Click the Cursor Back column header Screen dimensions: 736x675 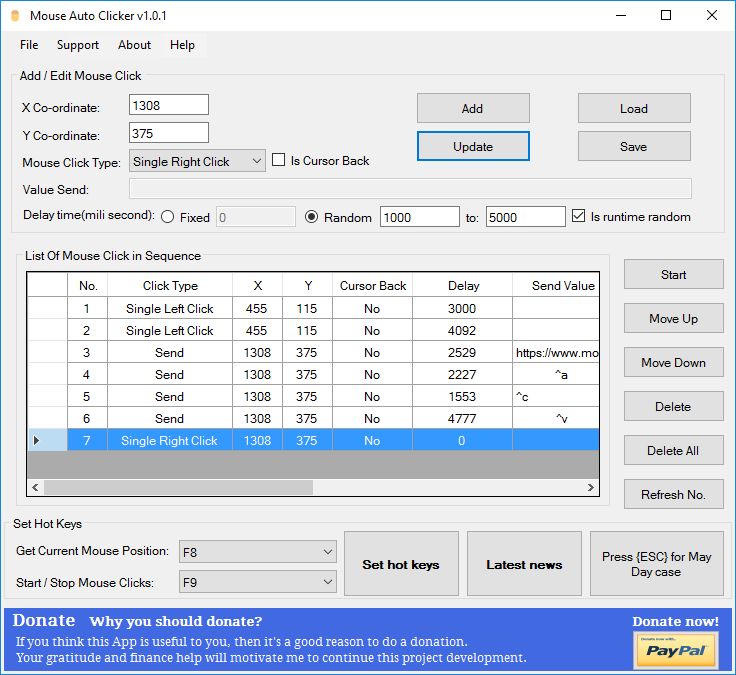[x=373, y=285]
